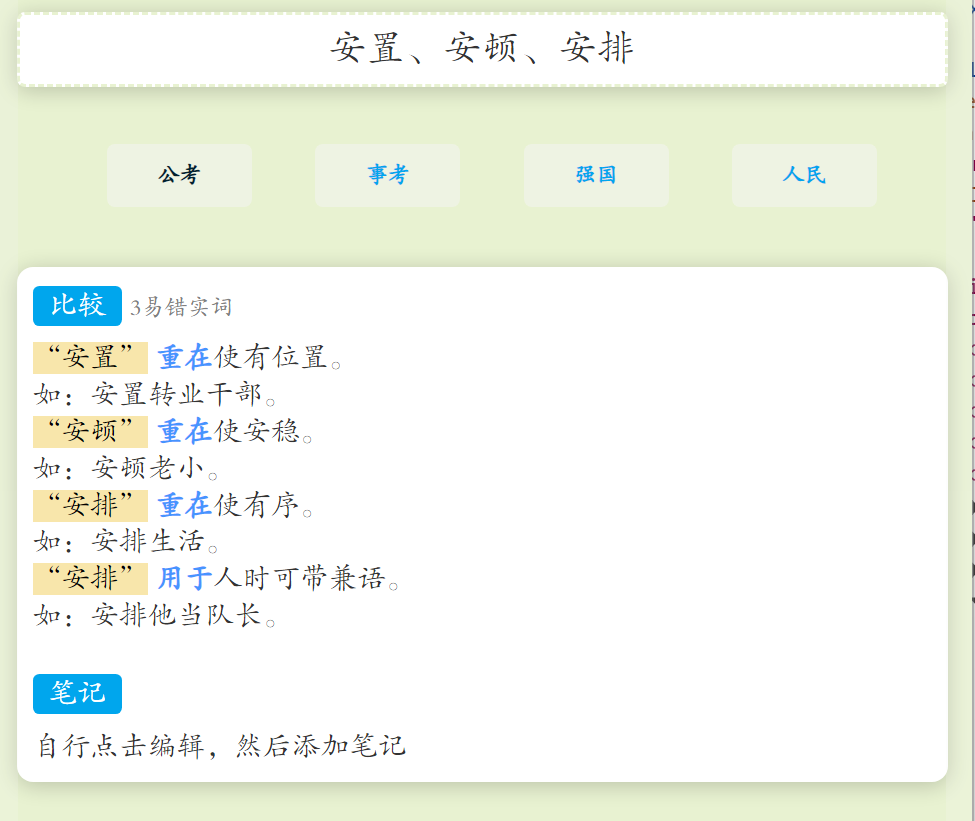This screenshot has height=821, width=975.
Task: Click the text 重在使有序
Action: point(234,506)
